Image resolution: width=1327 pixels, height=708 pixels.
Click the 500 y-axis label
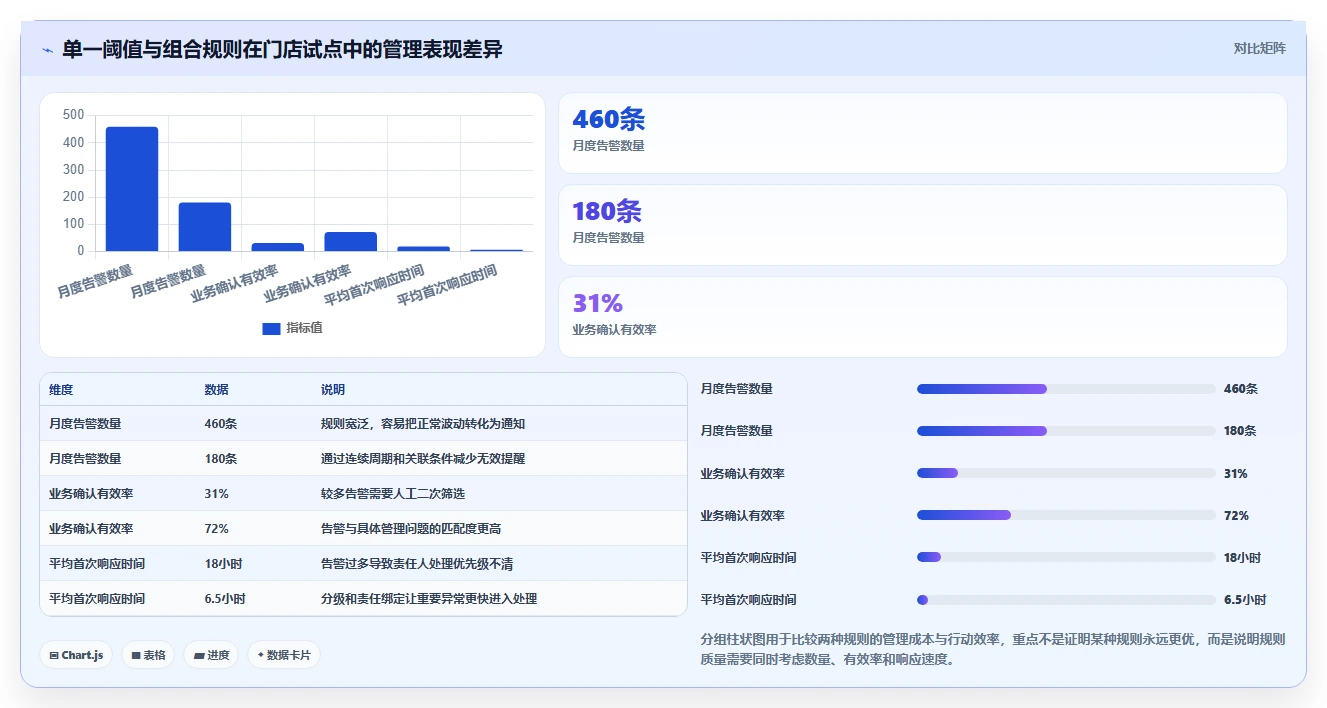click(x=73, y=115)
